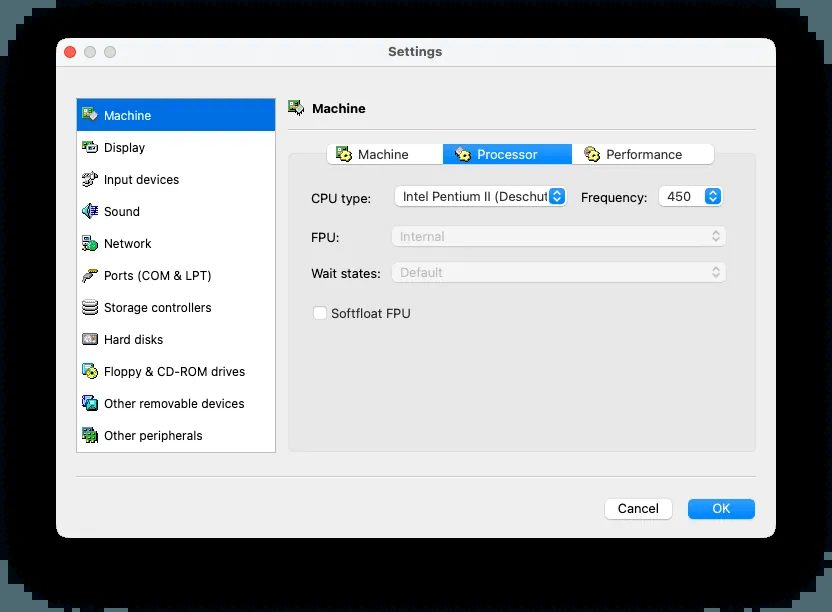Screen dimensions: 832x612
Task: Click the Frequency label
Action: click(x=614, y=197)
